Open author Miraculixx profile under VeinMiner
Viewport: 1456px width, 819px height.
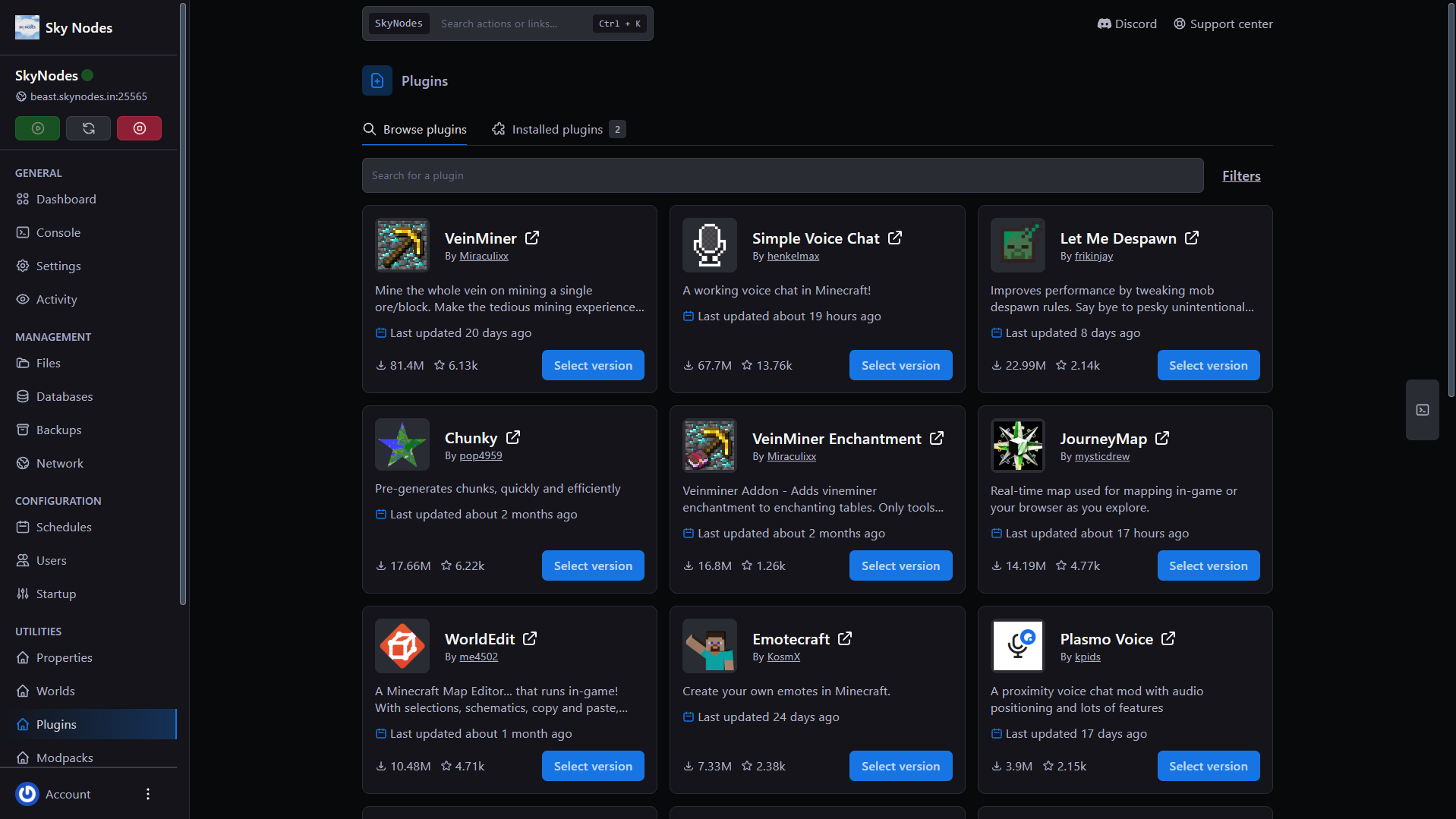484,256
